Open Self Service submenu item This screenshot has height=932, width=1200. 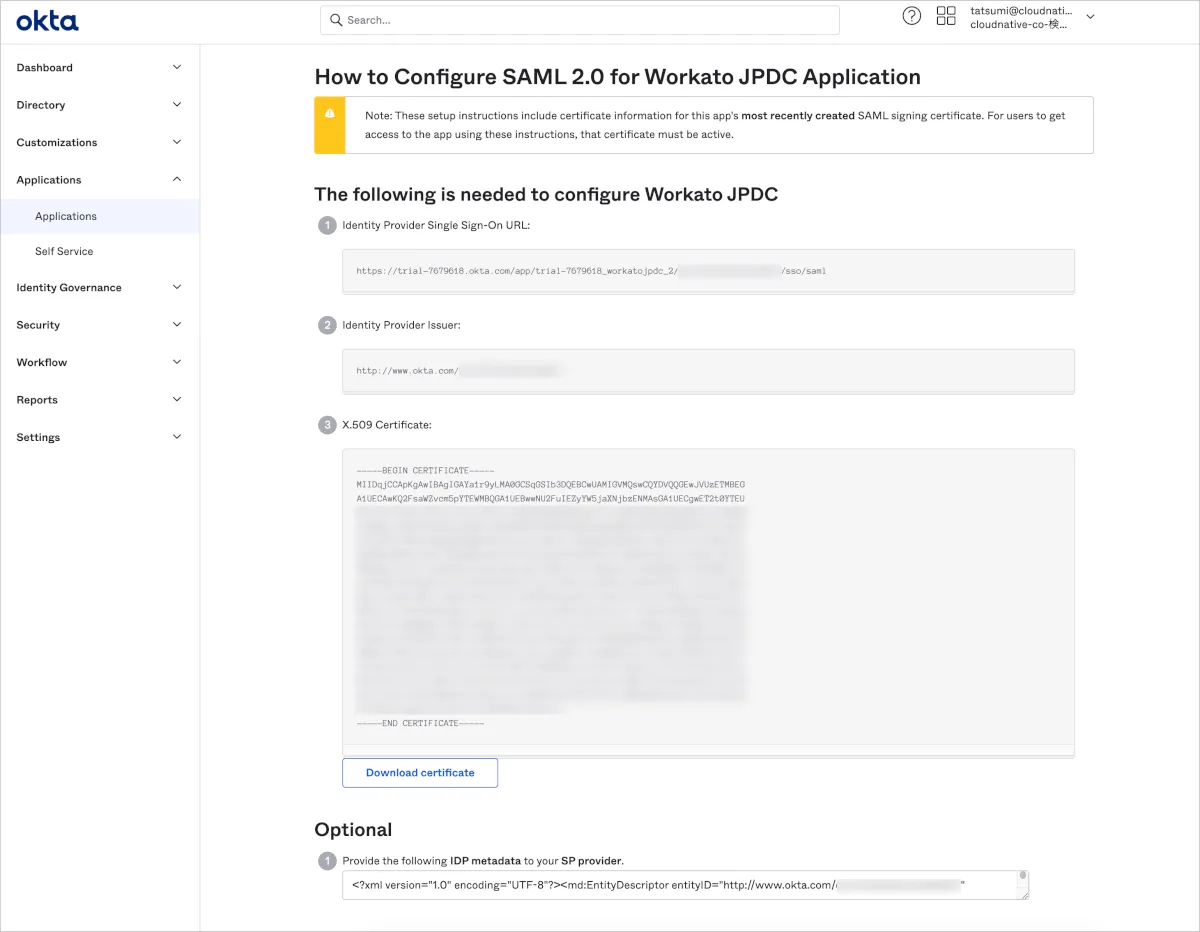point(64,252)
